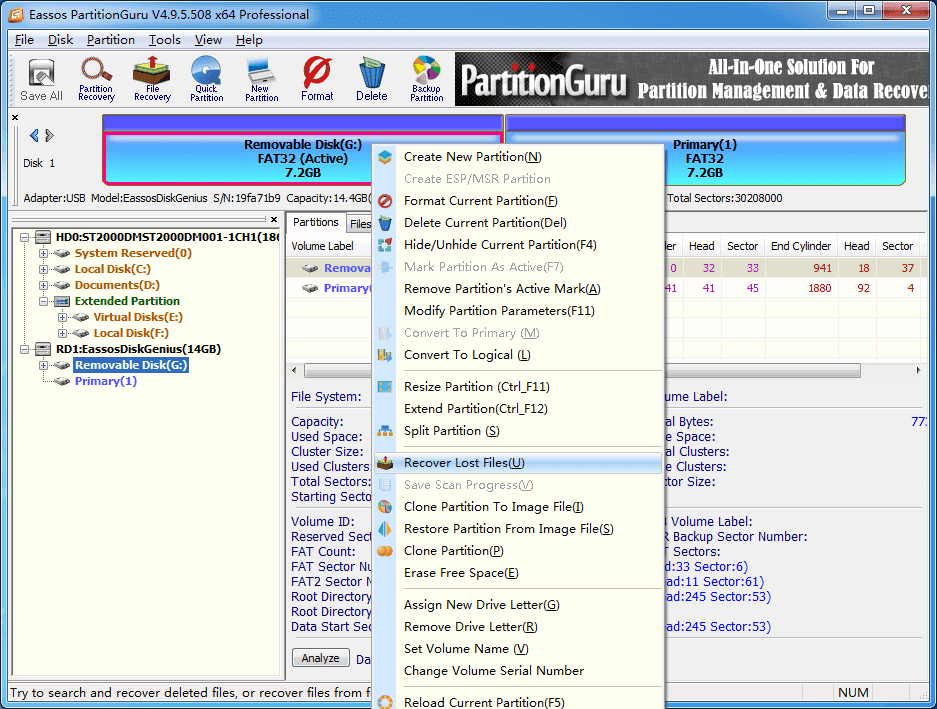Open the Backup Partition tool
The image size is (937, 709).
pos(427,80)
